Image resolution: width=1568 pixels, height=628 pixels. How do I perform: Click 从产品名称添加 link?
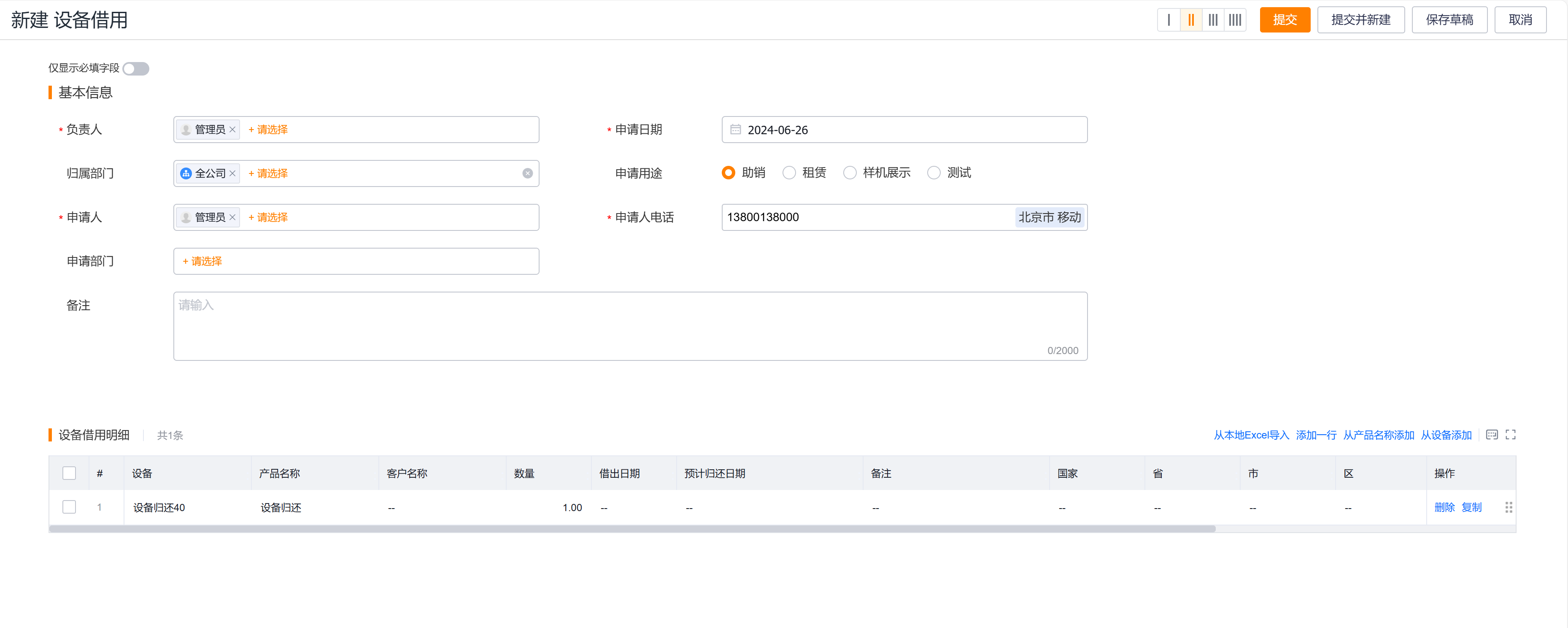tap(1378, 435)
